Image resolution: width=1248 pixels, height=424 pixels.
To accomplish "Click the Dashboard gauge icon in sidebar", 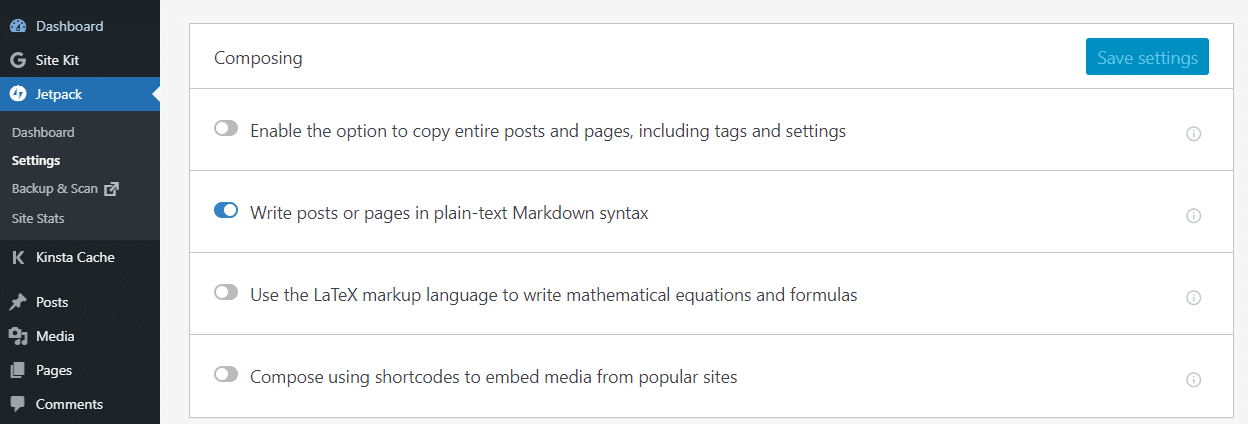I will click(x=18, y=26).
